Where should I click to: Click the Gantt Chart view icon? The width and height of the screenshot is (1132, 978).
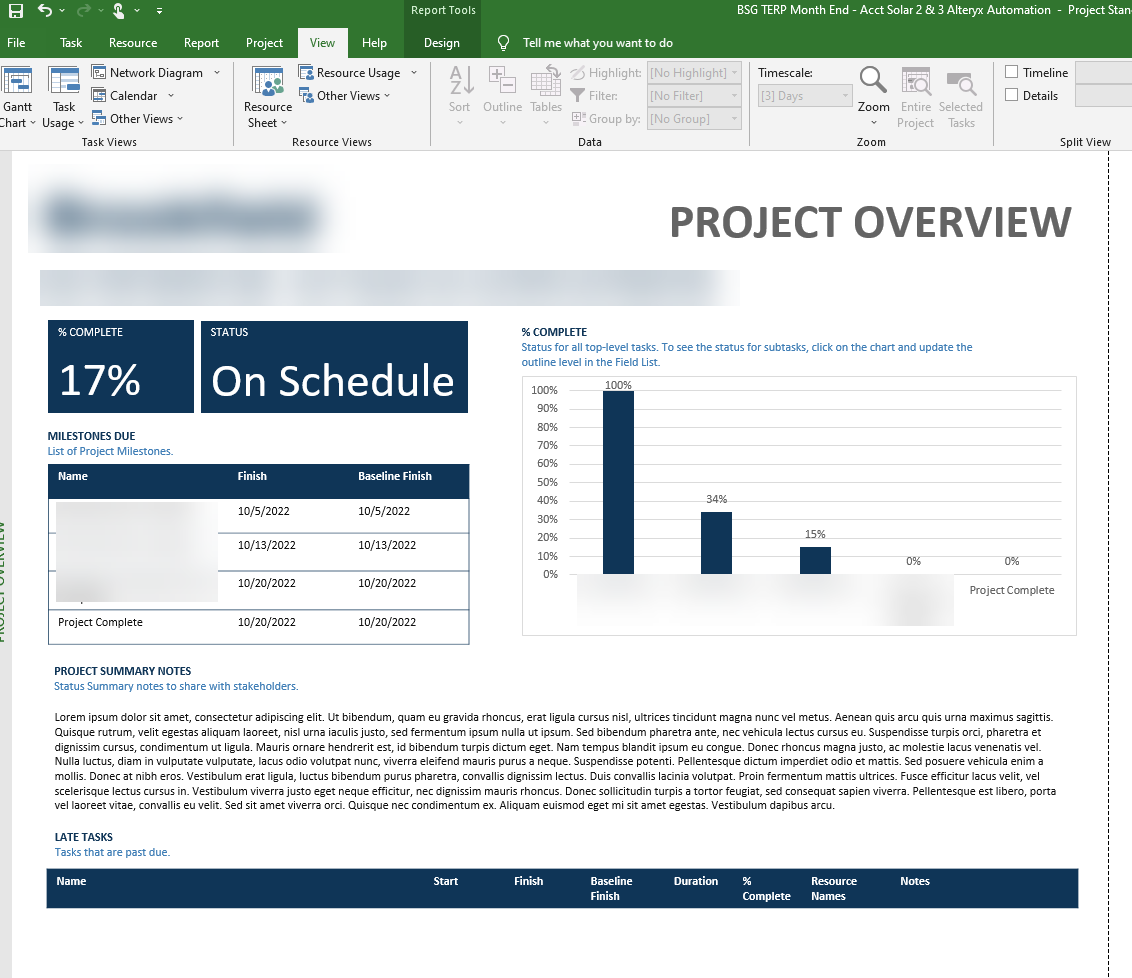(17, 80)
